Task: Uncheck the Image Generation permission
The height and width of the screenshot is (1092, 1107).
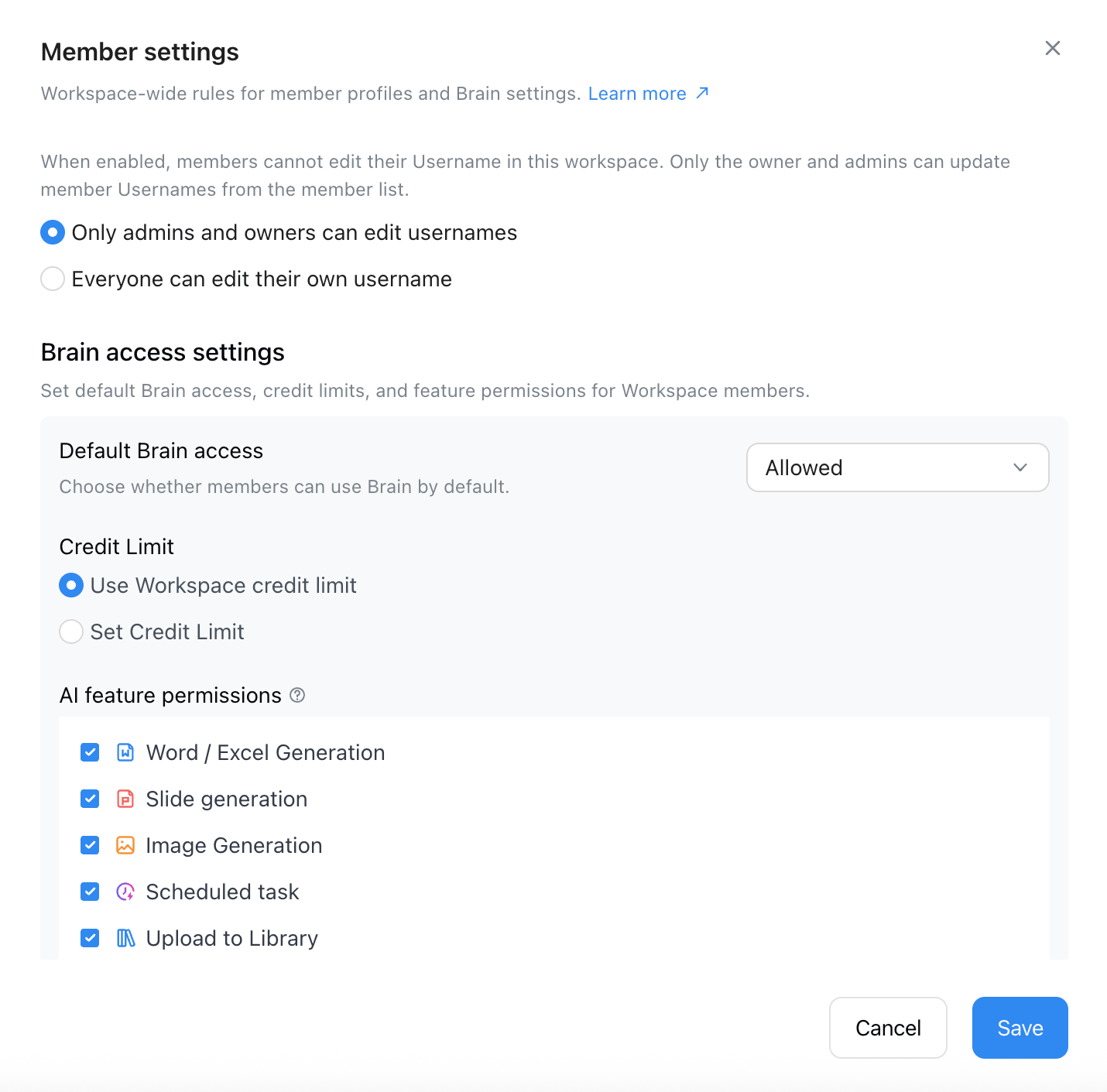Action: [x=90, y=845]
